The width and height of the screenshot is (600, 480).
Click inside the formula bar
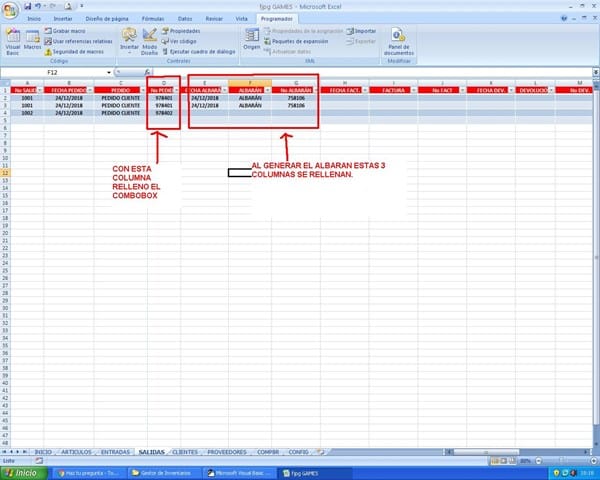click(x=371, y=72)
